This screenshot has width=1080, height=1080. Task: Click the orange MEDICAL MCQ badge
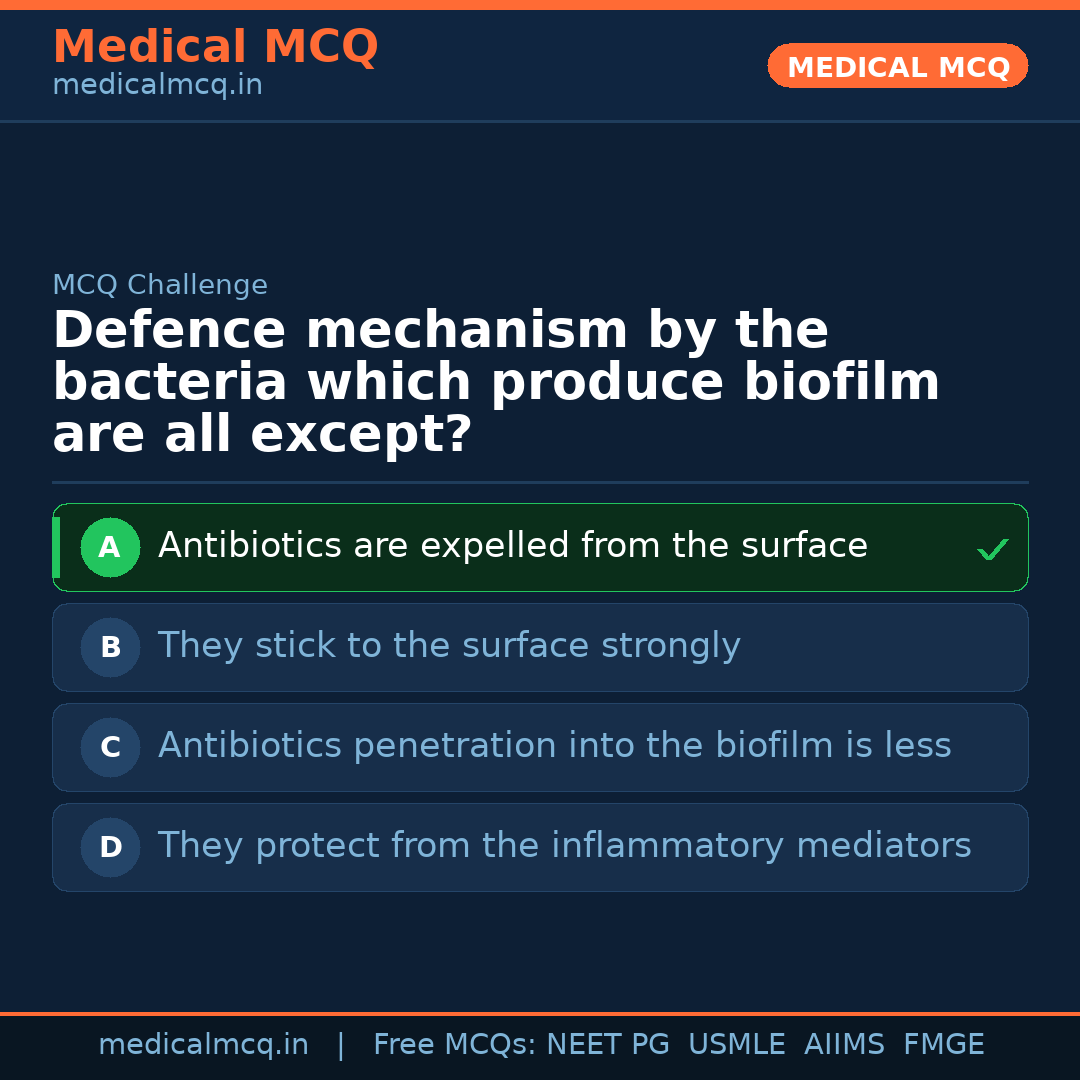[897, 66]
